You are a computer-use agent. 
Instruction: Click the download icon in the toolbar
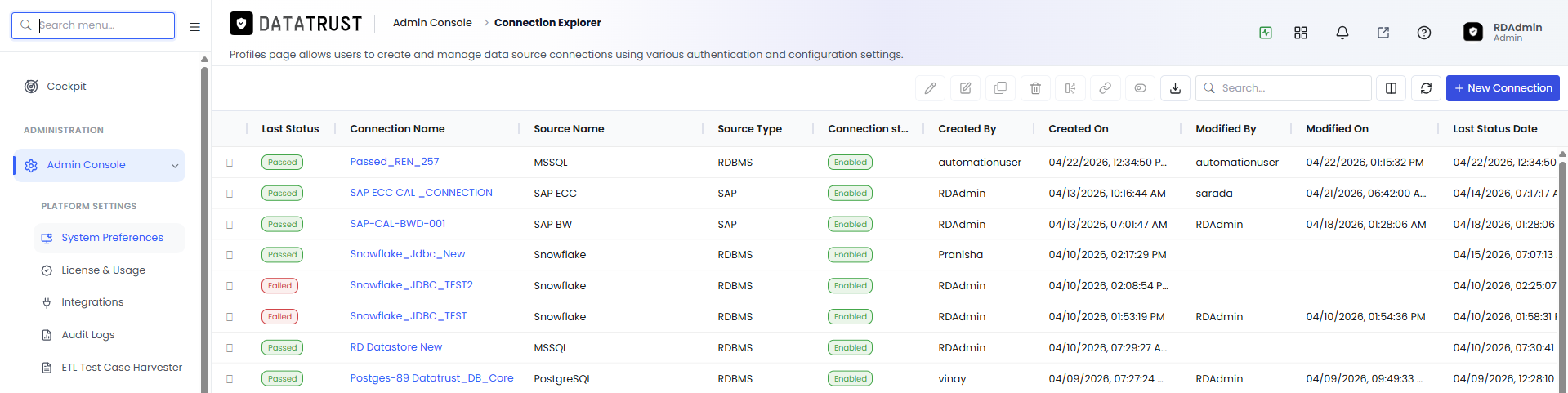1175,88
